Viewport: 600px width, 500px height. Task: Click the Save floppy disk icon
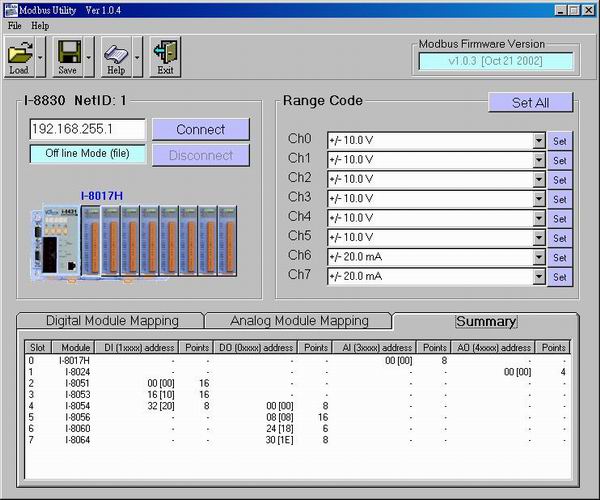pyautogui.click(x=68, y=57)
